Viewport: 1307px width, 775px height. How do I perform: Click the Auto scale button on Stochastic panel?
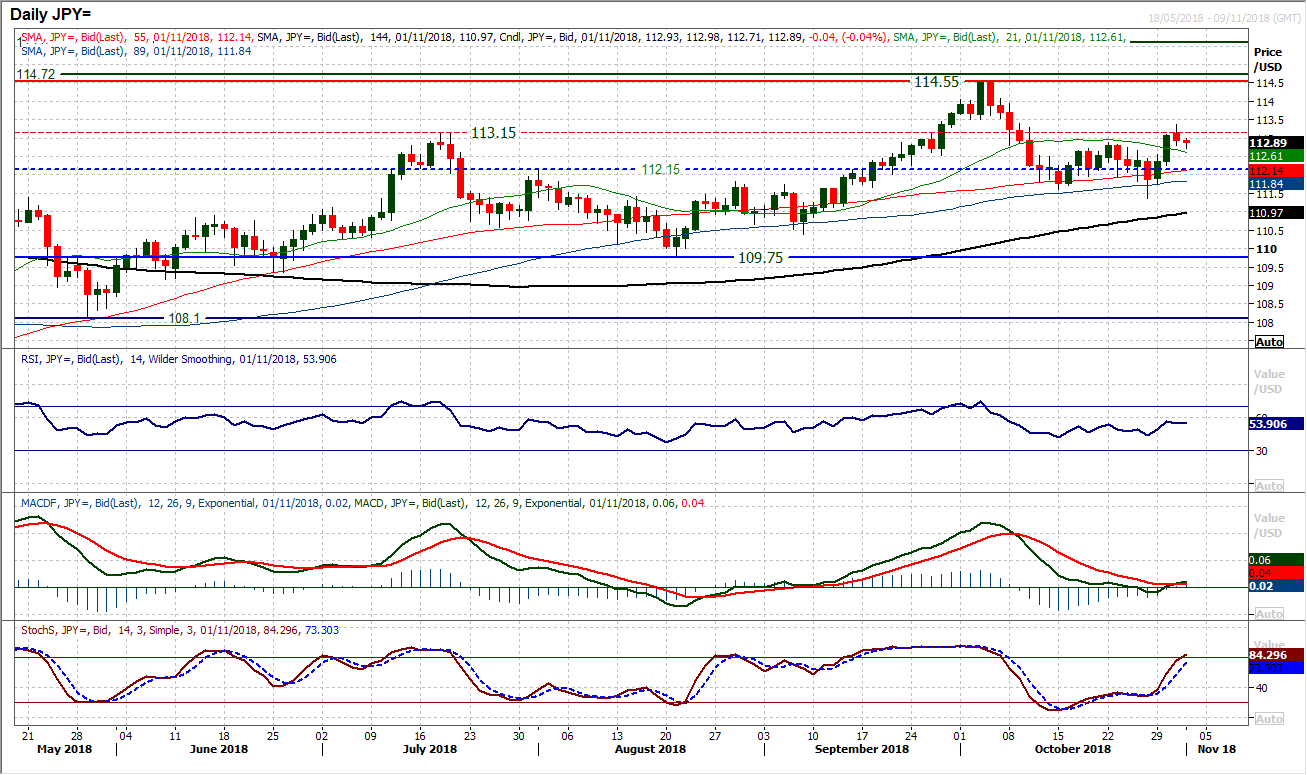(1268, 719)
